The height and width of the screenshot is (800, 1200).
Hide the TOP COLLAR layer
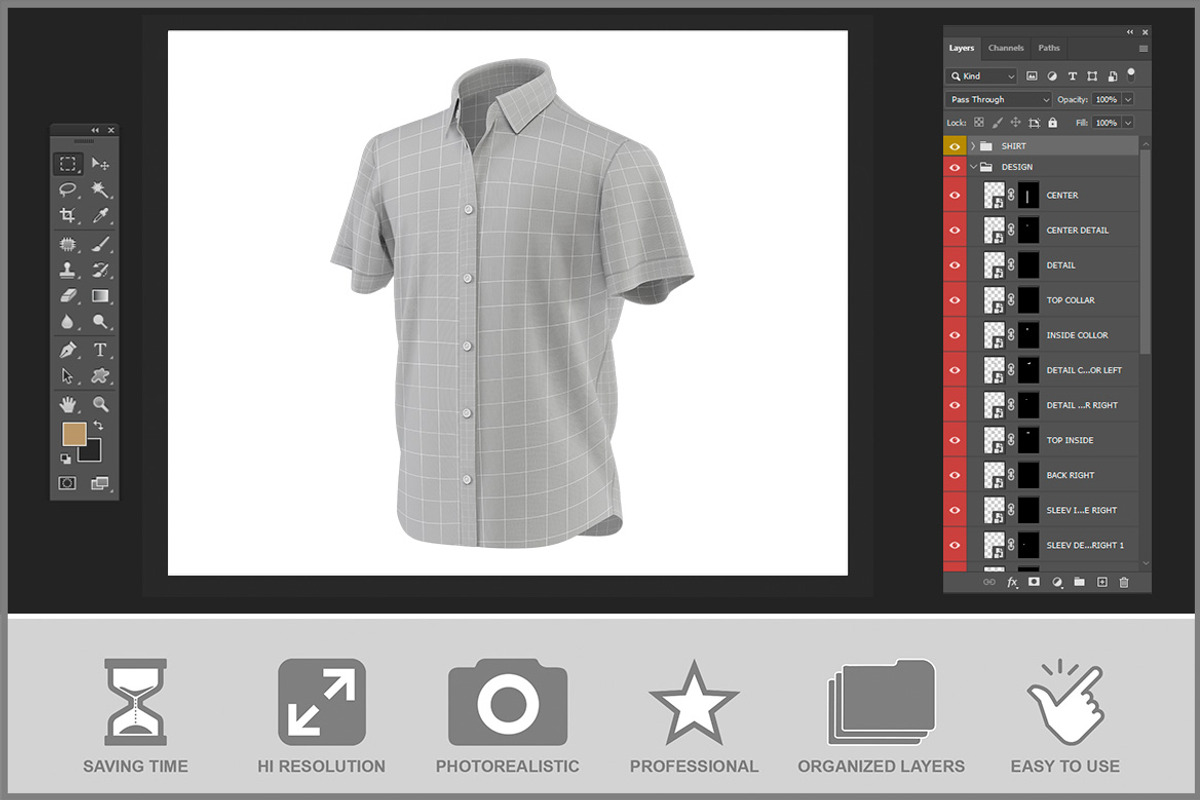954,300
